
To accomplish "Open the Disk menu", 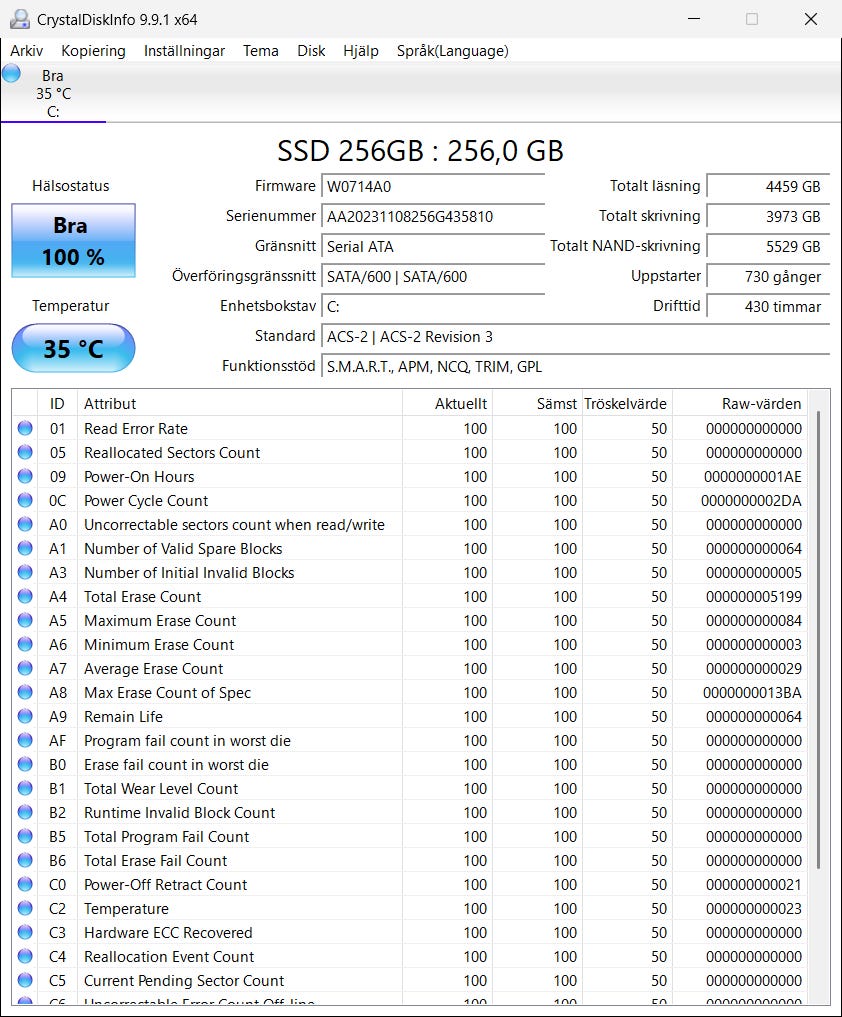I will point(311,51).
